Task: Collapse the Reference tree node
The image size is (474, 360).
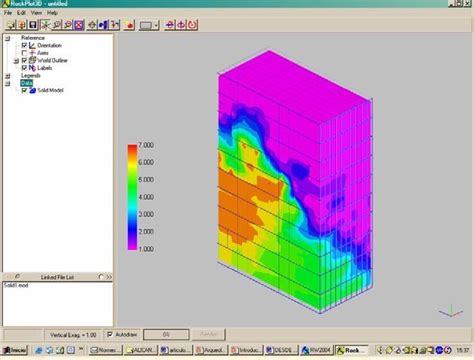Action: click(7, 38)
